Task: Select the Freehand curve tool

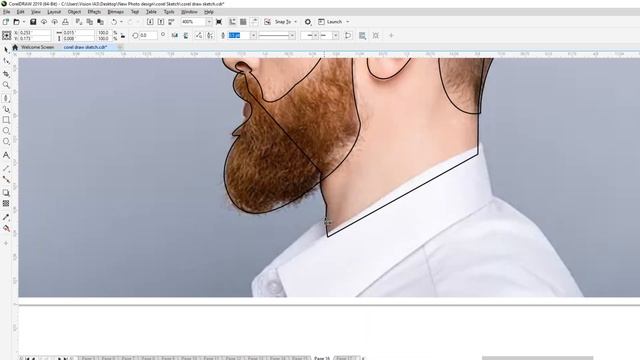Action: pyautogui.click(x=6, y=98)
